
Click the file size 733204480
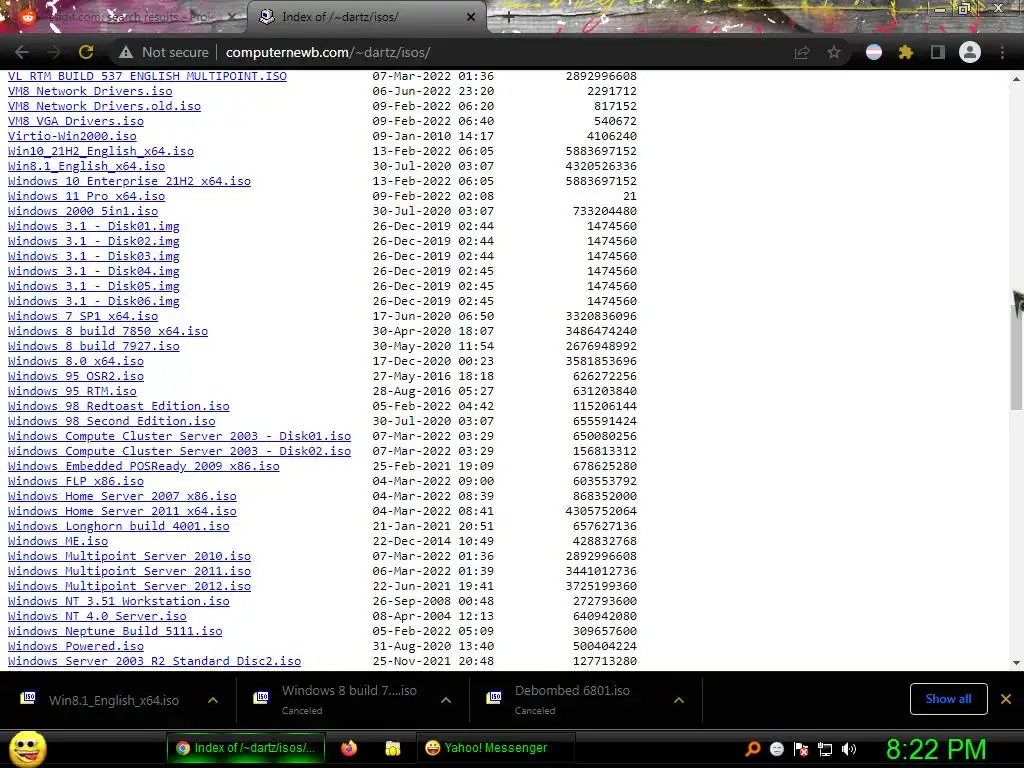click(605, 211)
